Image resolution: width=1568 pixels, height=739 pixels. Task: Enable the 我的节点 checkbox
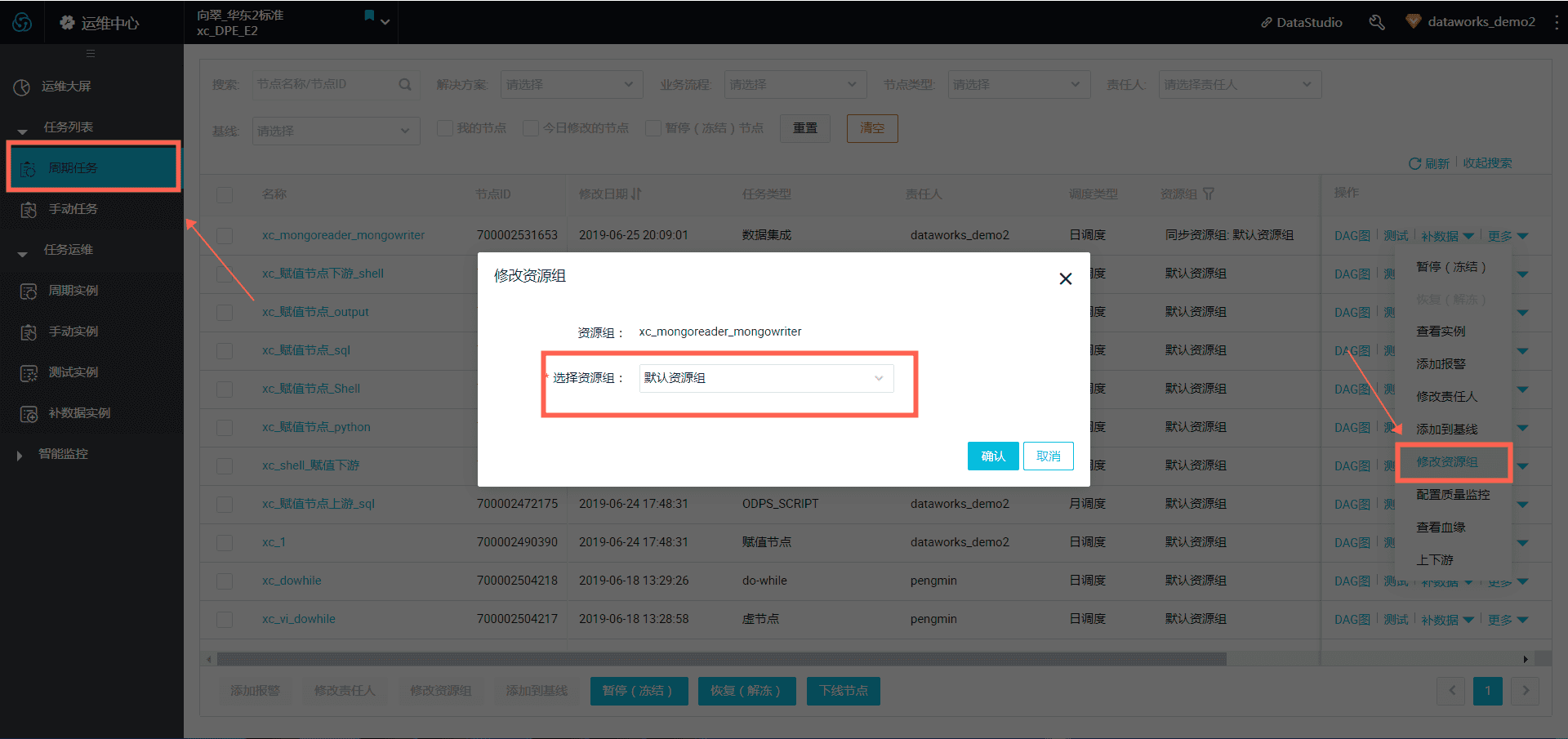pos(445,127)
